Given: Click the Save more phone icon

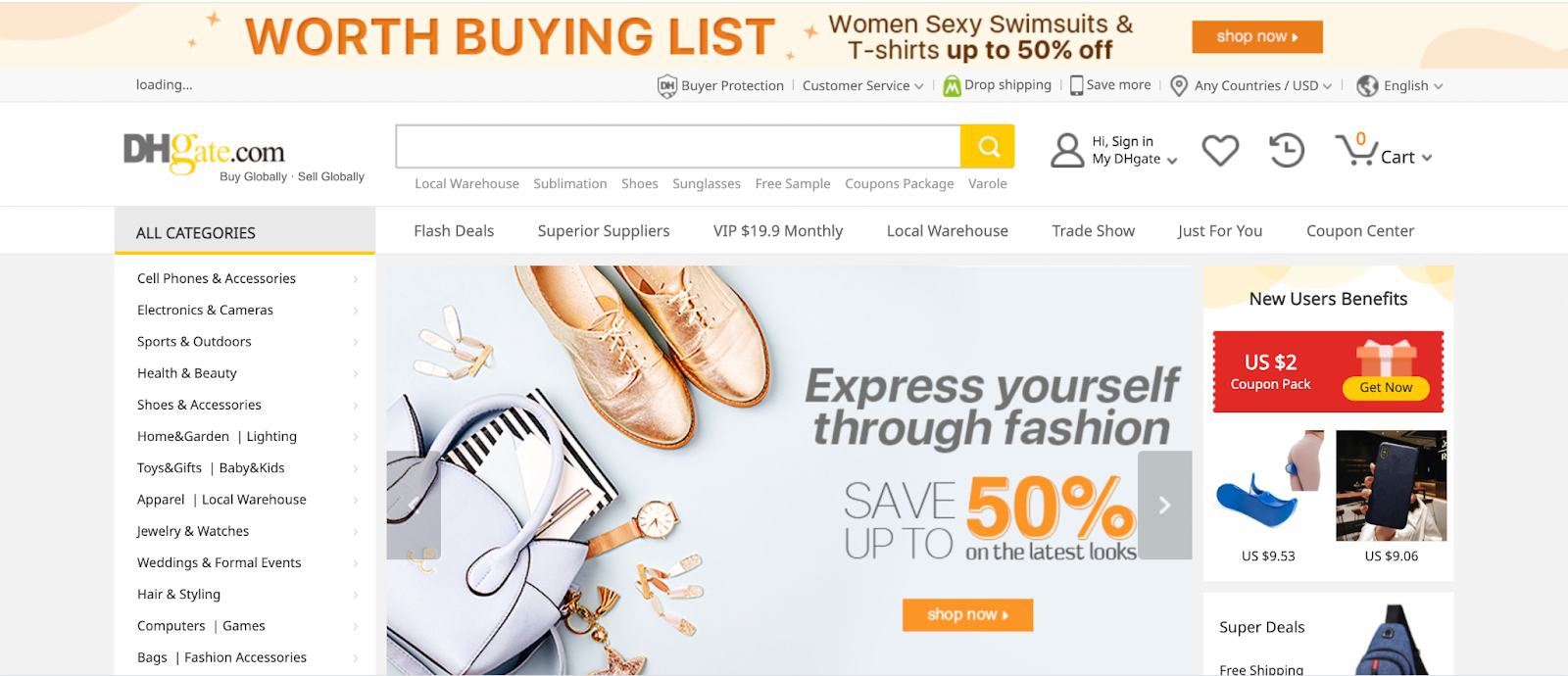Looking at the screenshot, I should coord(1077,85).
